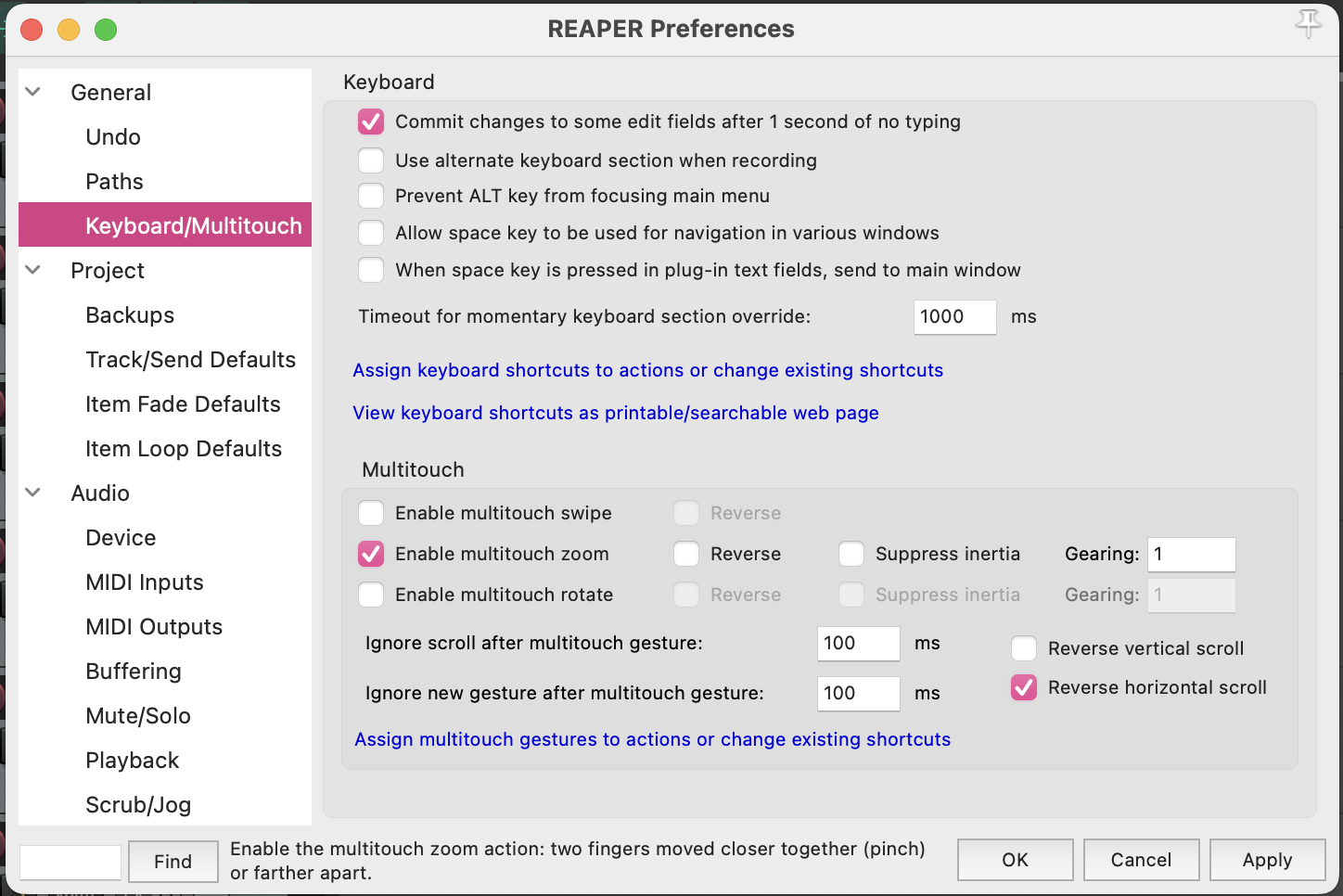1343x896 pixels.
Task: Uncheck Reverse horizontal scroll
Action: pos(1024,687)
